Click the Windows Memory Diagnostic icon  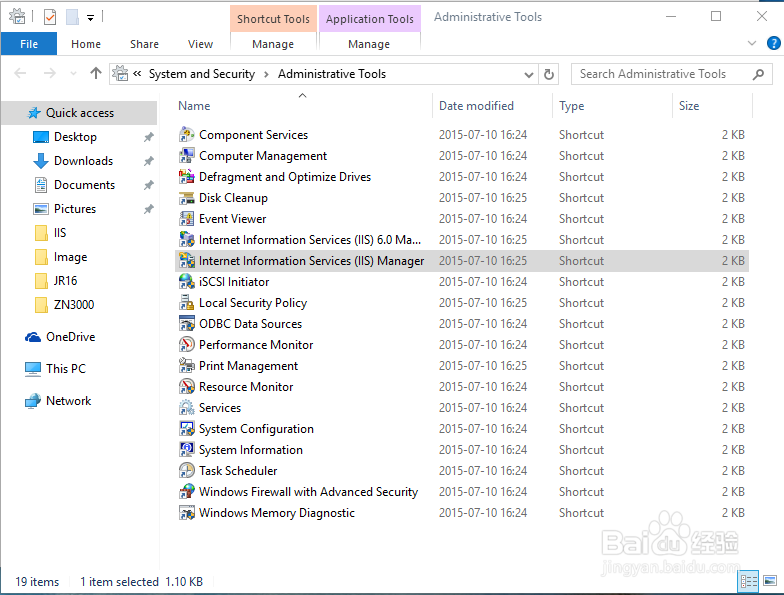[x=186, y=512]
